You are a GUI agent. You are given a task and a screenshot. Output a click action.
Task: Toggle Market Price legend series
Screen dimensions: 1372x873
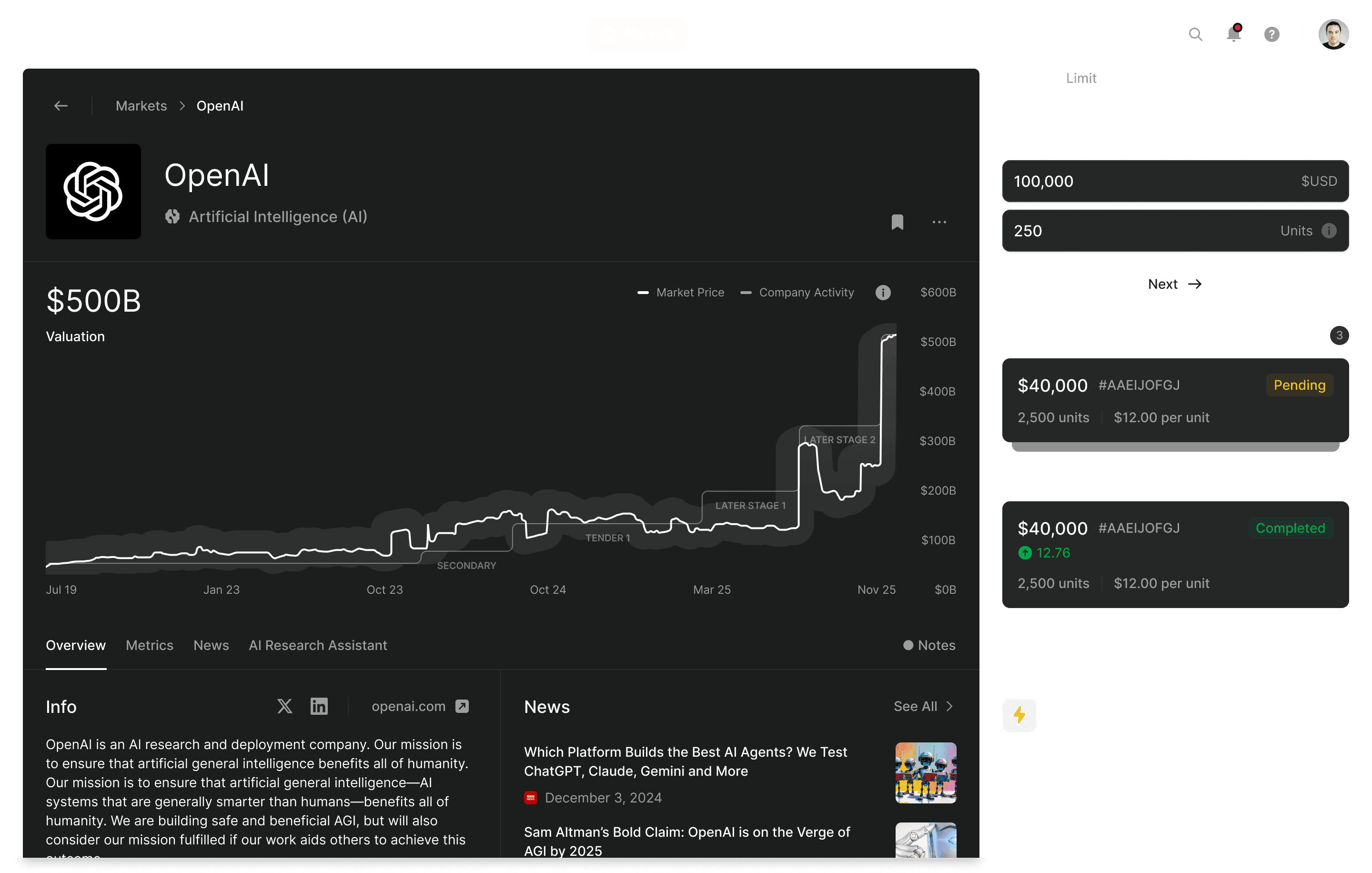click(680, 292)
